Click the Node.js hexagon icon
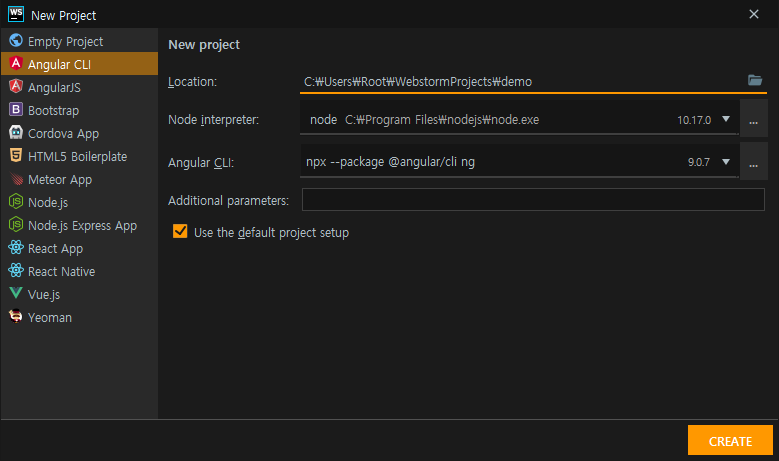Screen dimensions: 779x461 [x=16, y=201]
